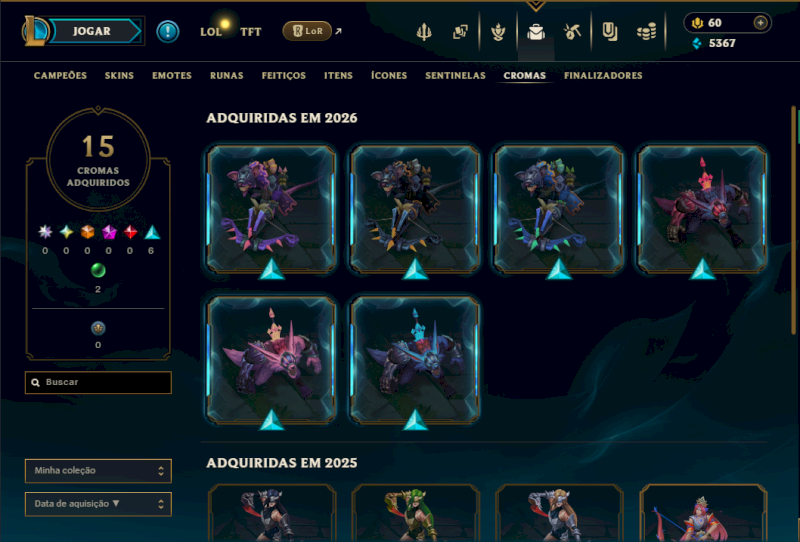This screenshot has width=800, height=542.
Task: Open the Clash trophy icon
Action: click(x=498, y=32)
